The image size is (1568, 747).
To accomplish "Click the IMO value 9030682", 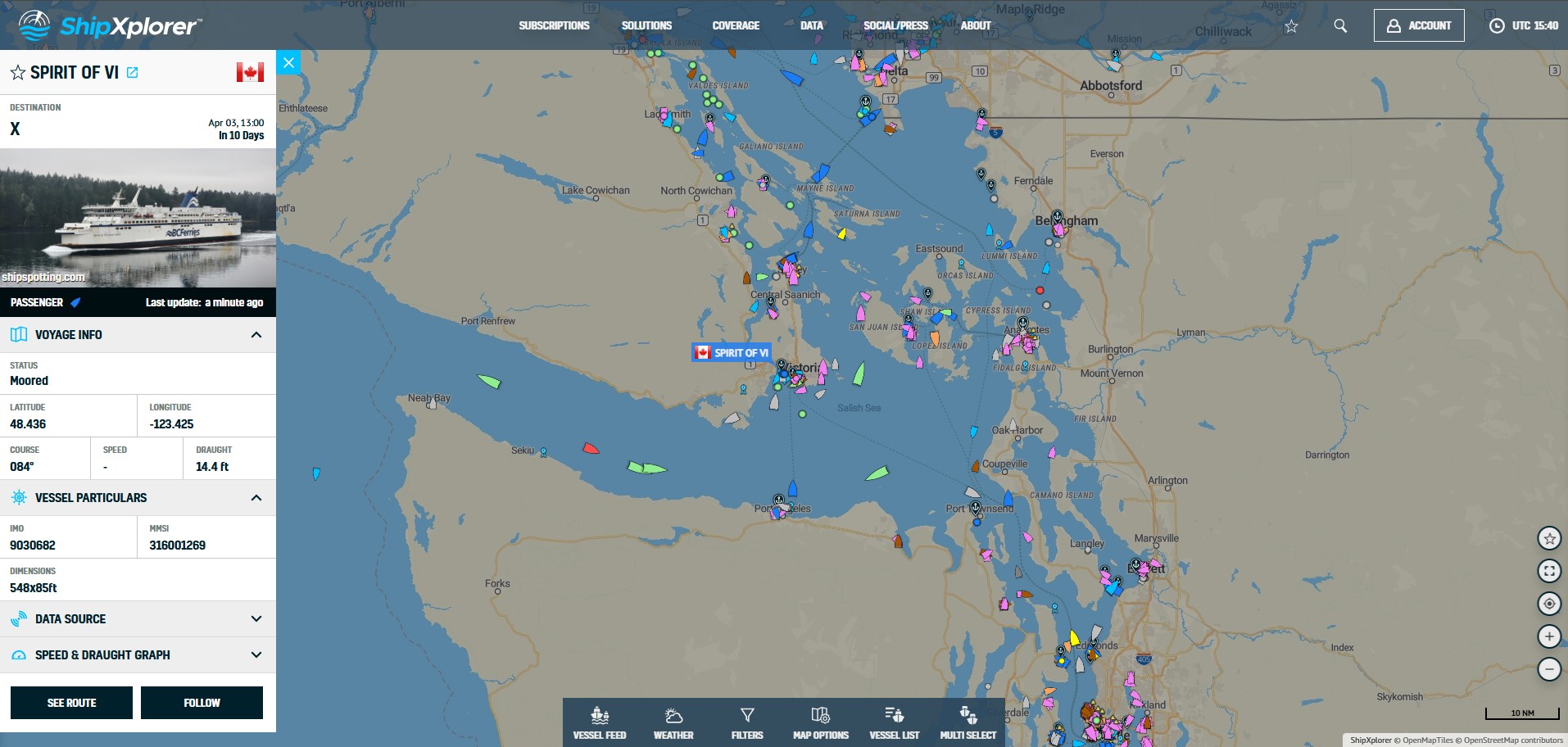I will 33,546.
